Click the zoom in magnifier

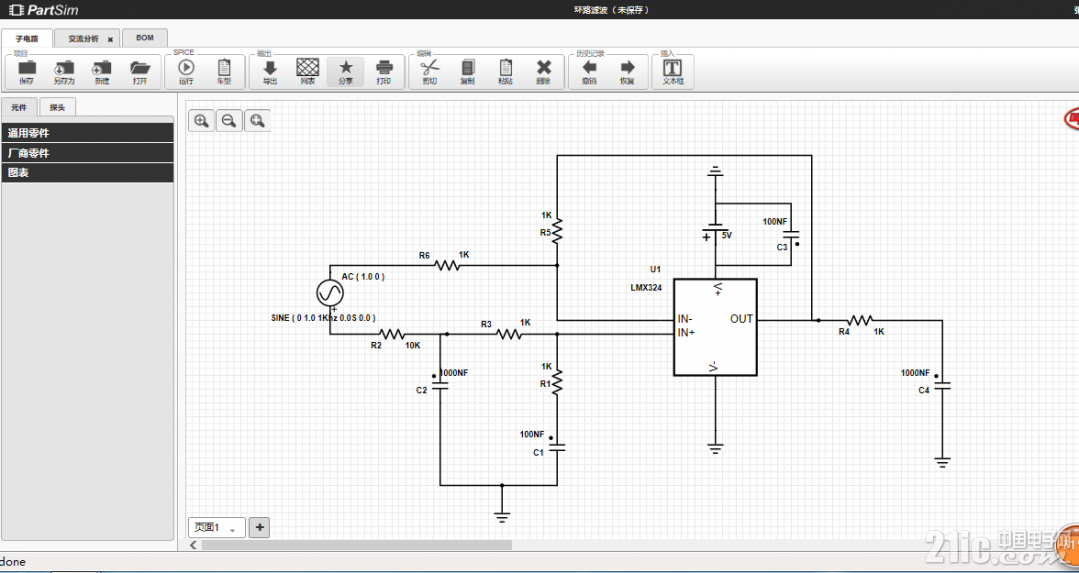202,120
